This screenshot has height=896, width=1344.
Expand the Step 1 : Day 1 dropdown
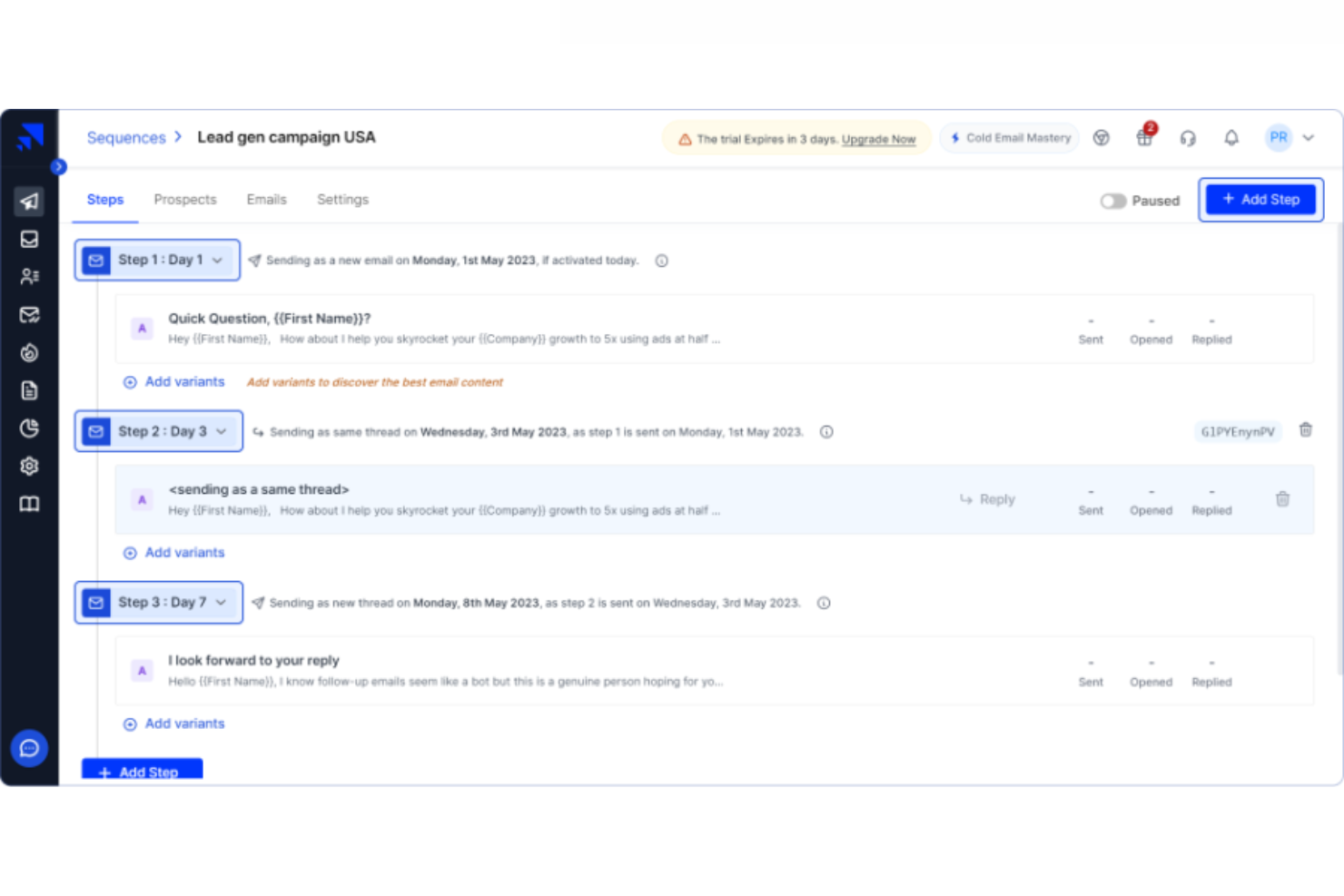pos(218,260)
